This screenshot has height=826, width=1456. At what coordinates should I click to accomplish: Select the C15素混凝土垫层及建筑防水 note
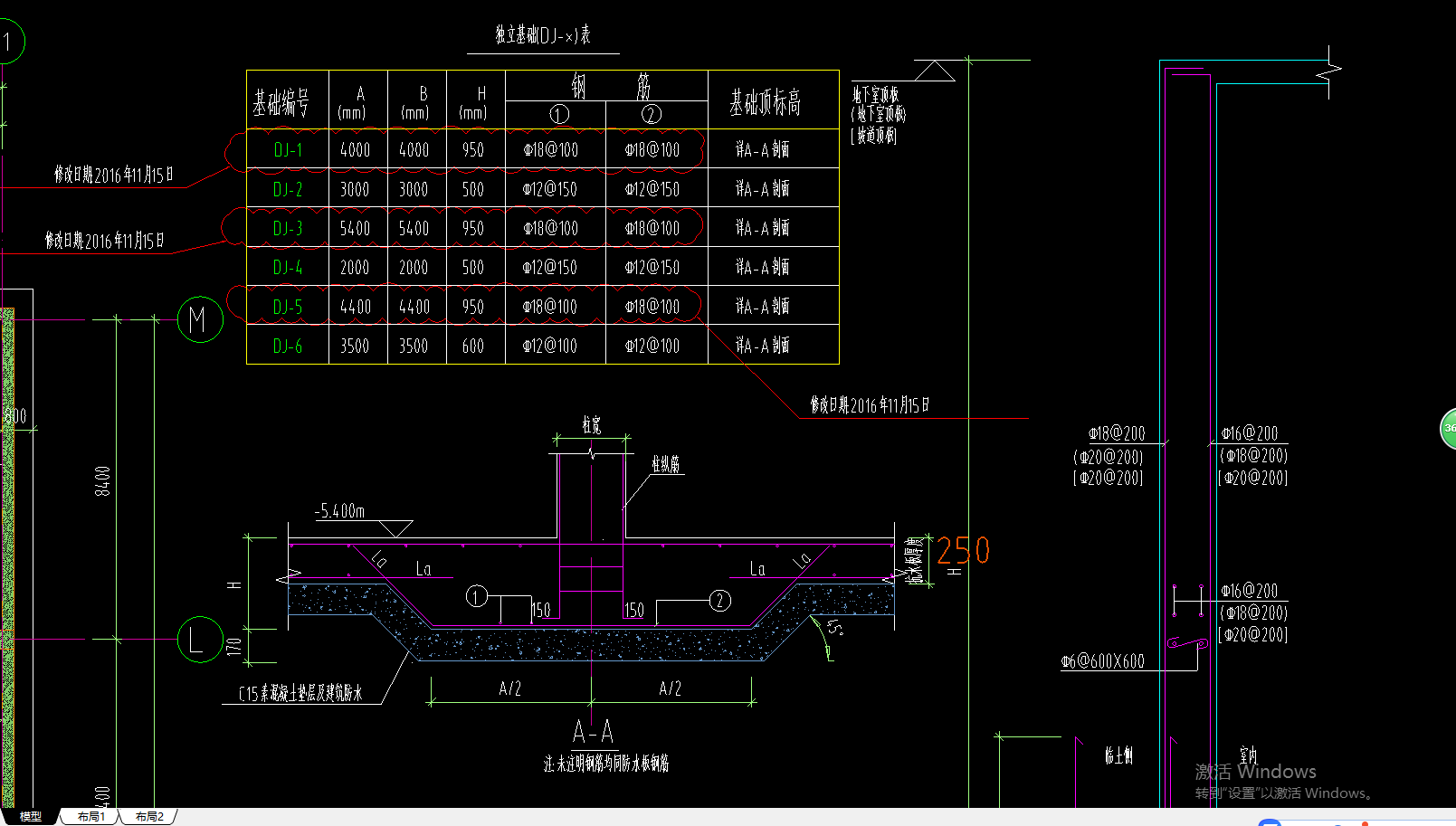(300, 693)
